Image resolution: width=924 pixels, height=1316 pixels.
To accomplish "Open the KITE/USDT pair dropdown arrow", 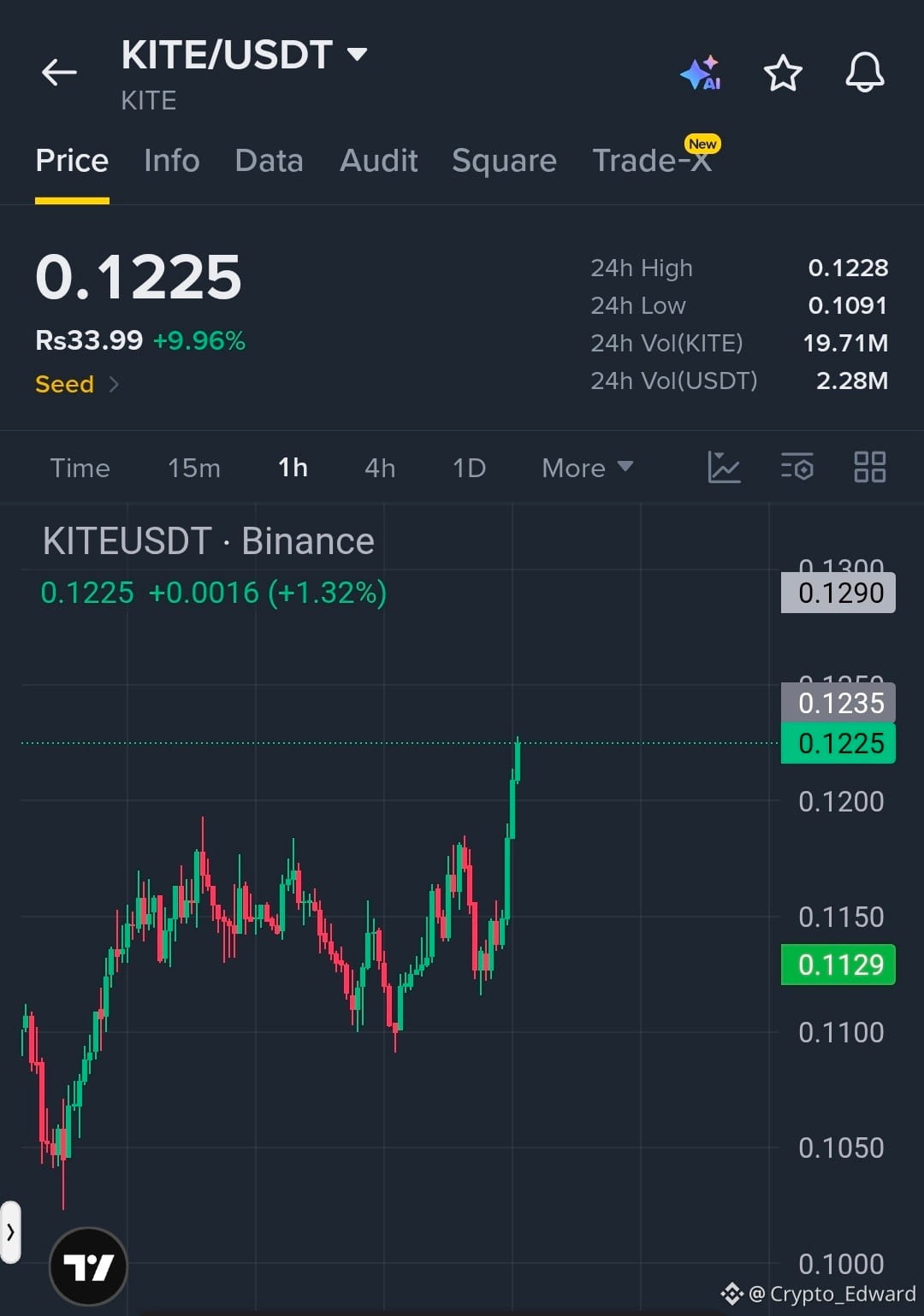I will (x=357, y=55).
